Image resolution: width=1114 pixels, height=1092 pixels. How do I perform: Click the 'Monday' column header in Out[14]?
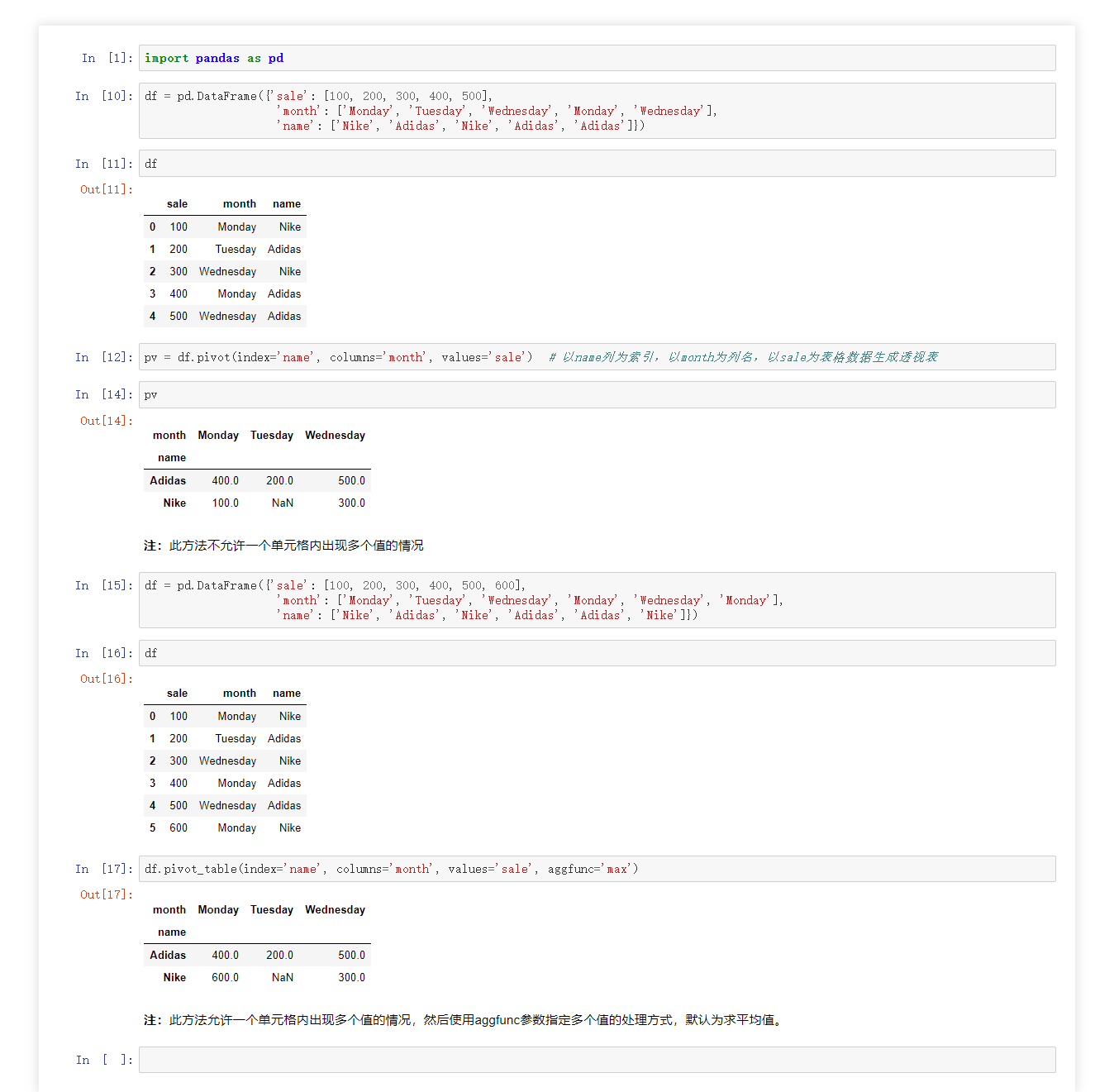click(218, 436)
